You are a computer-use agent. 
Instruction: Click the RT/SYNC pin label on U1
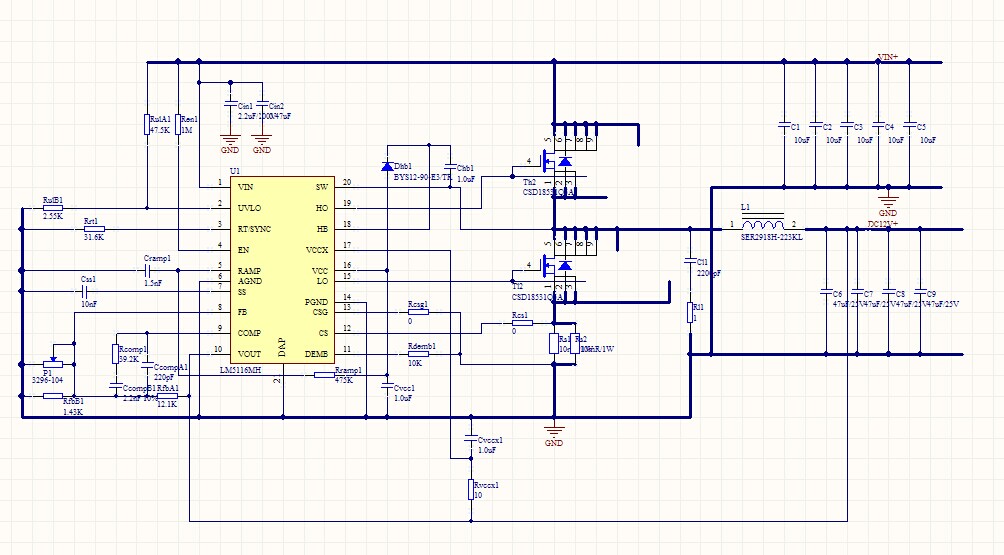(254, 229)
